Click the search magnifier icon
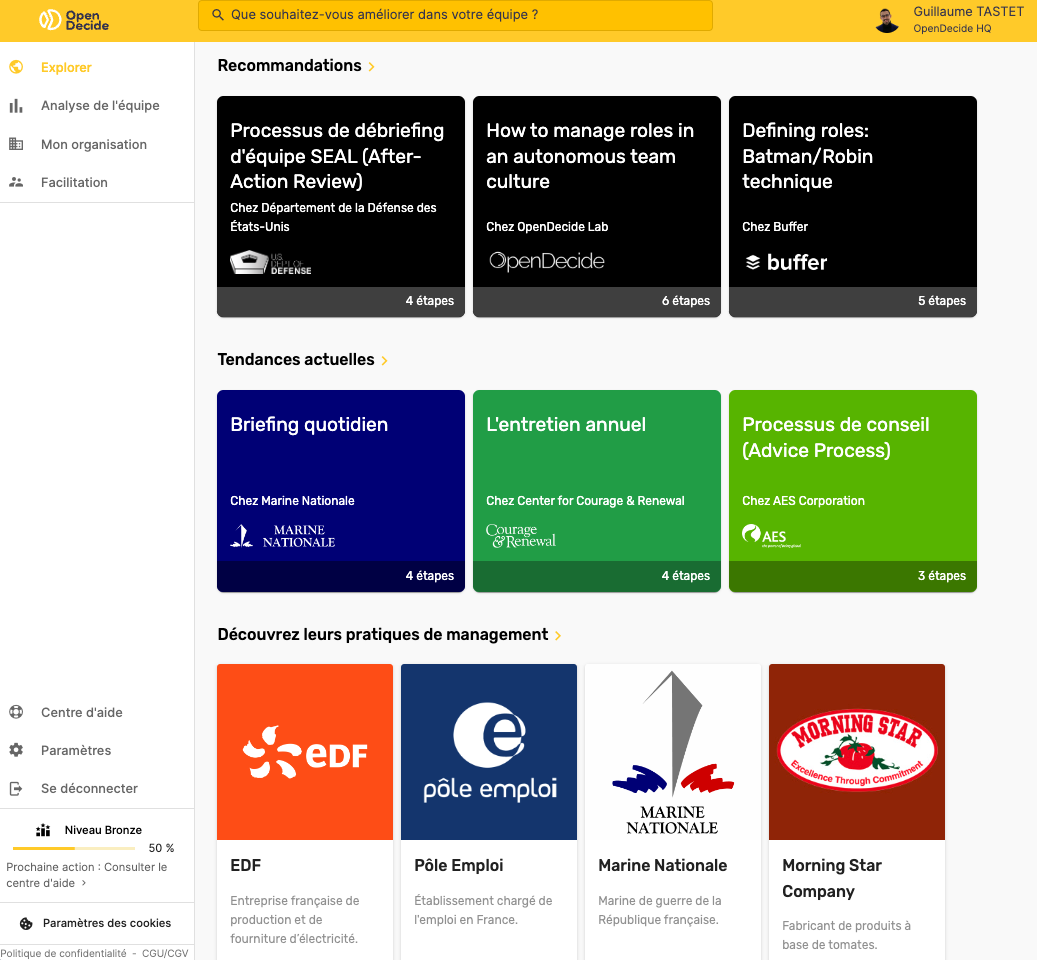1037x960 pixels. click(217, 15)
